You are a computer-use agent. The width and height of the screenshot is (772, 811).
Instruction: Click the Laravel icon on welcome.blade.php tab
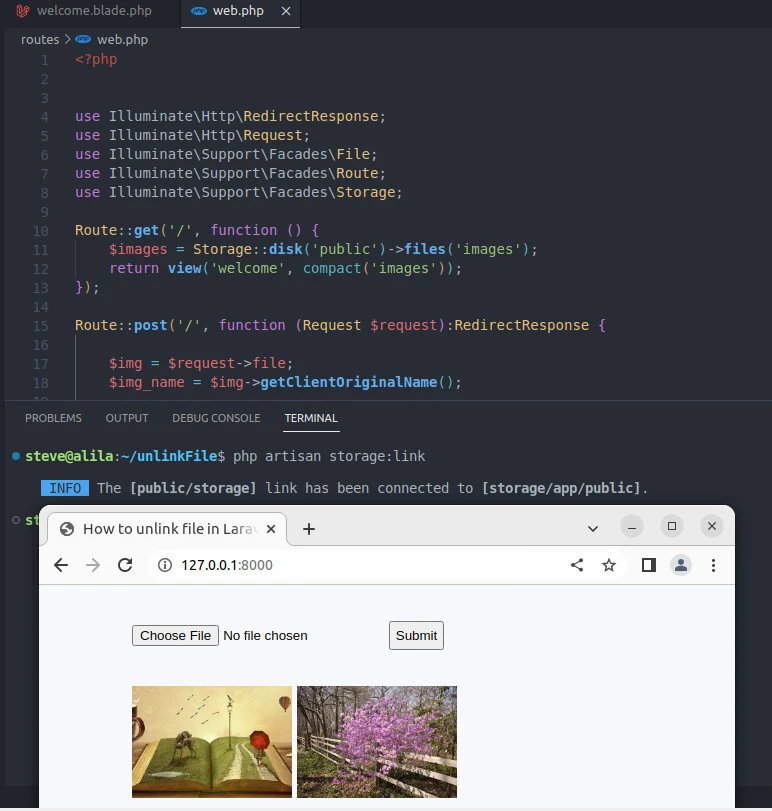coord(23,11)
